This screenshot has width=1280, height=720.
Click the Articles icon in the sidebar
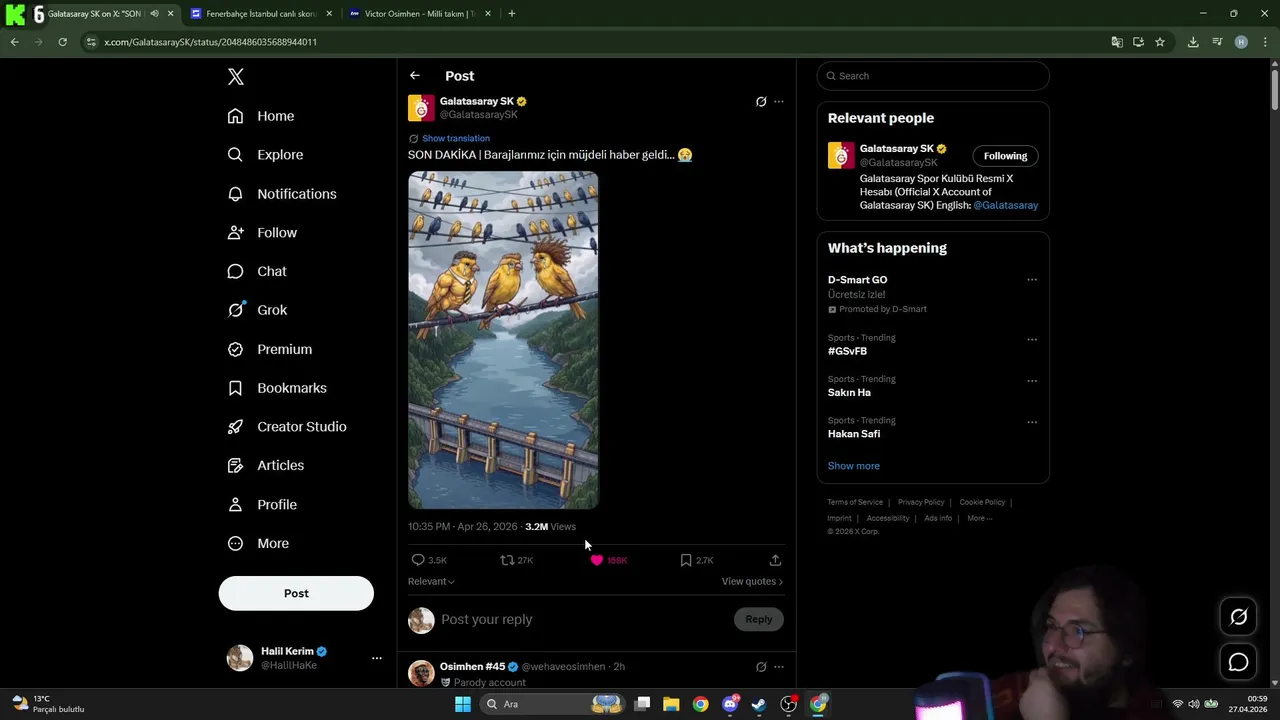[x=235, y=465]
